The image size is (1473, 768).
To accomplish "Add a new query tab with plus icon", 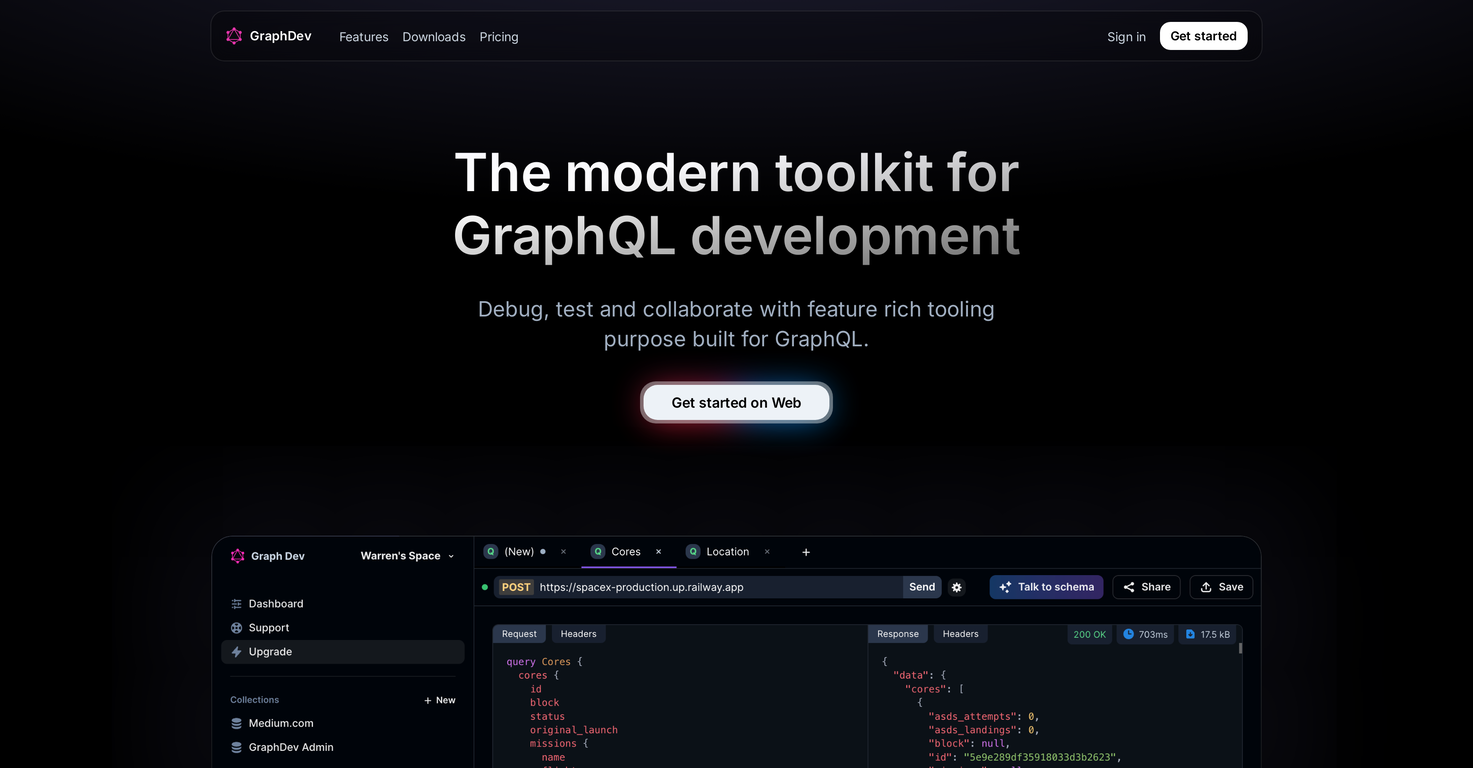I will (x=806, y=552).
